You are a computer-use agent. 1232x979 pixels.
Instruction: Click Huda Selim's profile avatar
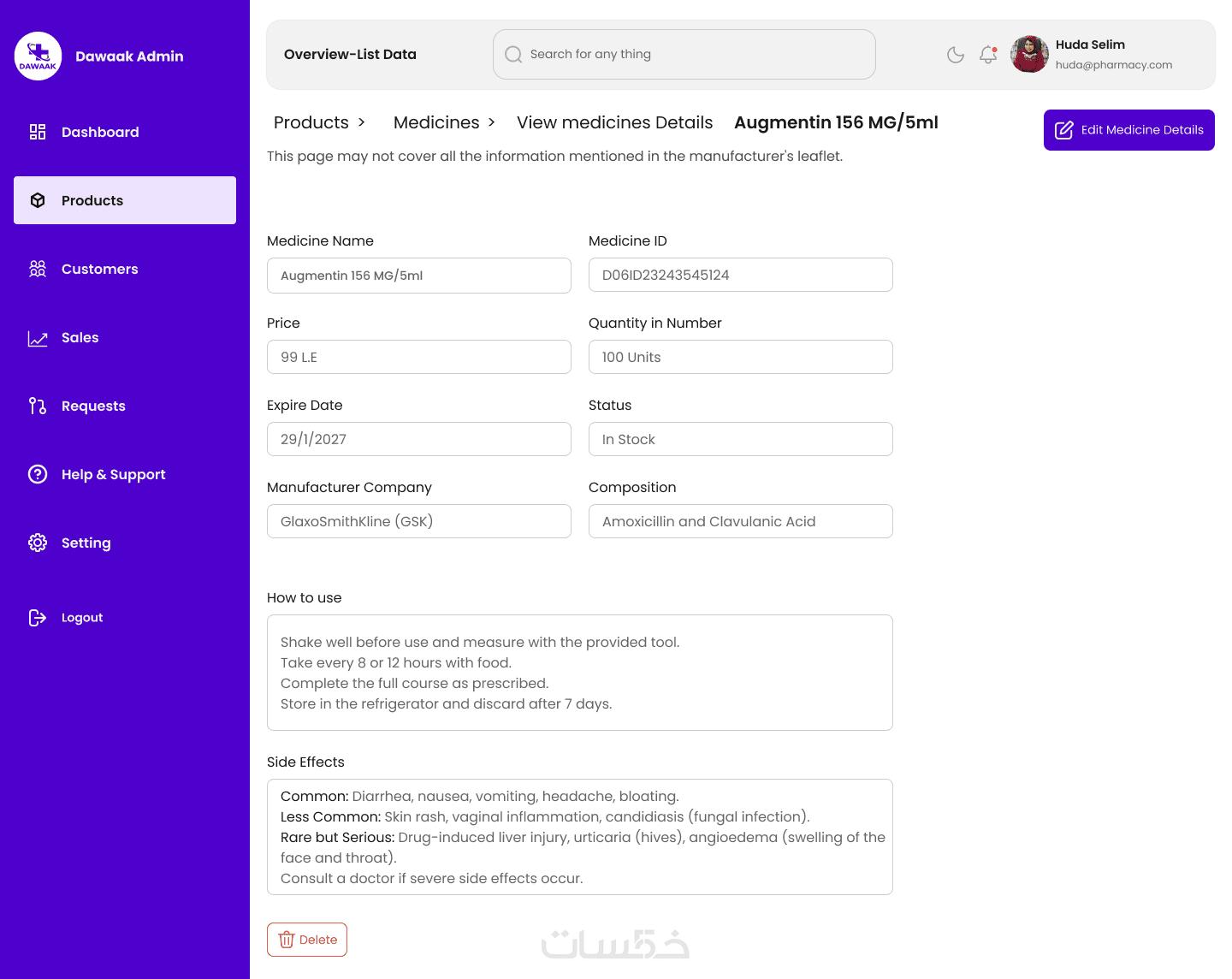click(x=1029, y=55)
